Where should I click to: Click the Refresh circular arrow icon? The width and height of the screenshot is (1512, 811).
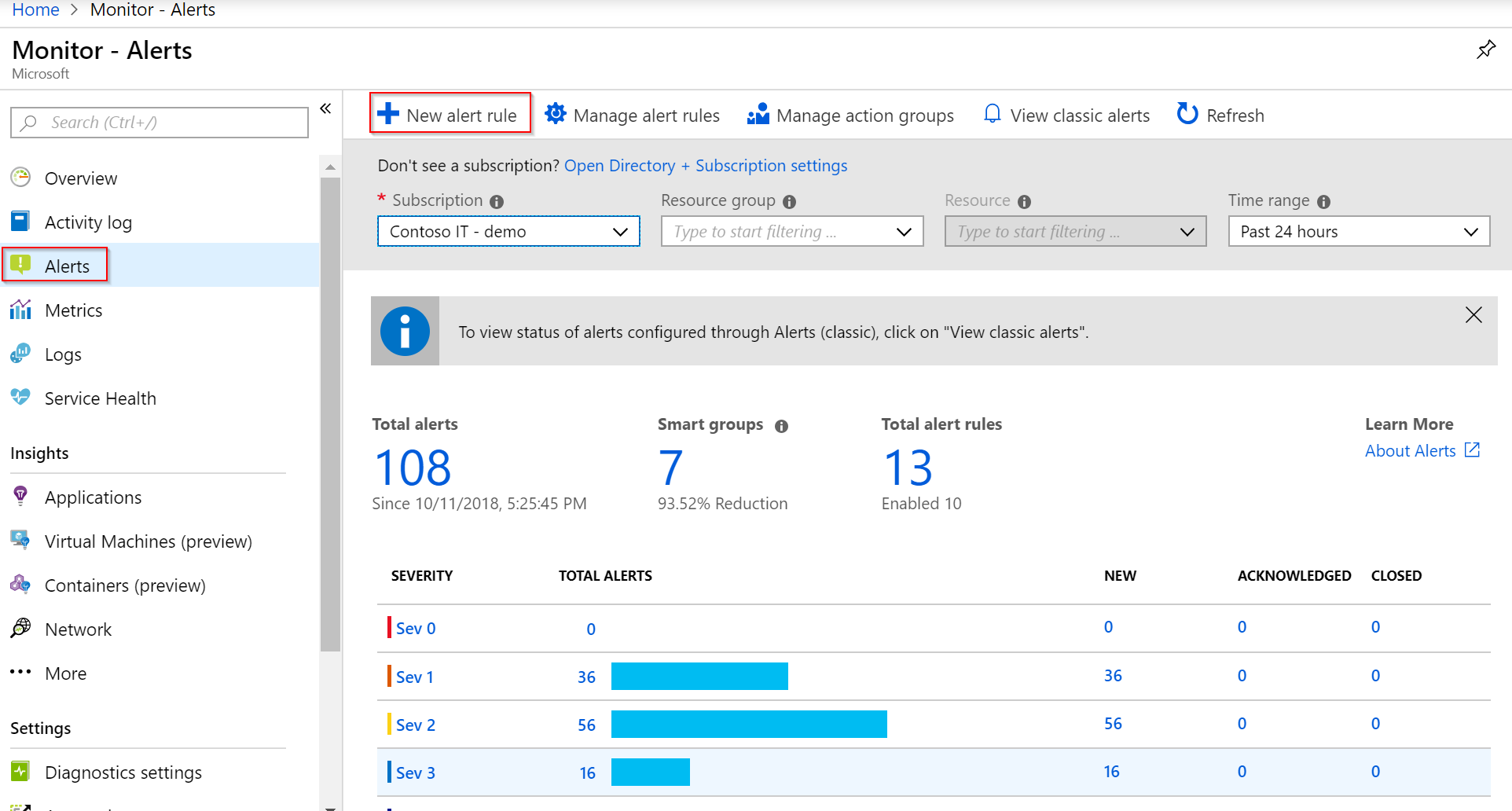(x=1187, y=114)
